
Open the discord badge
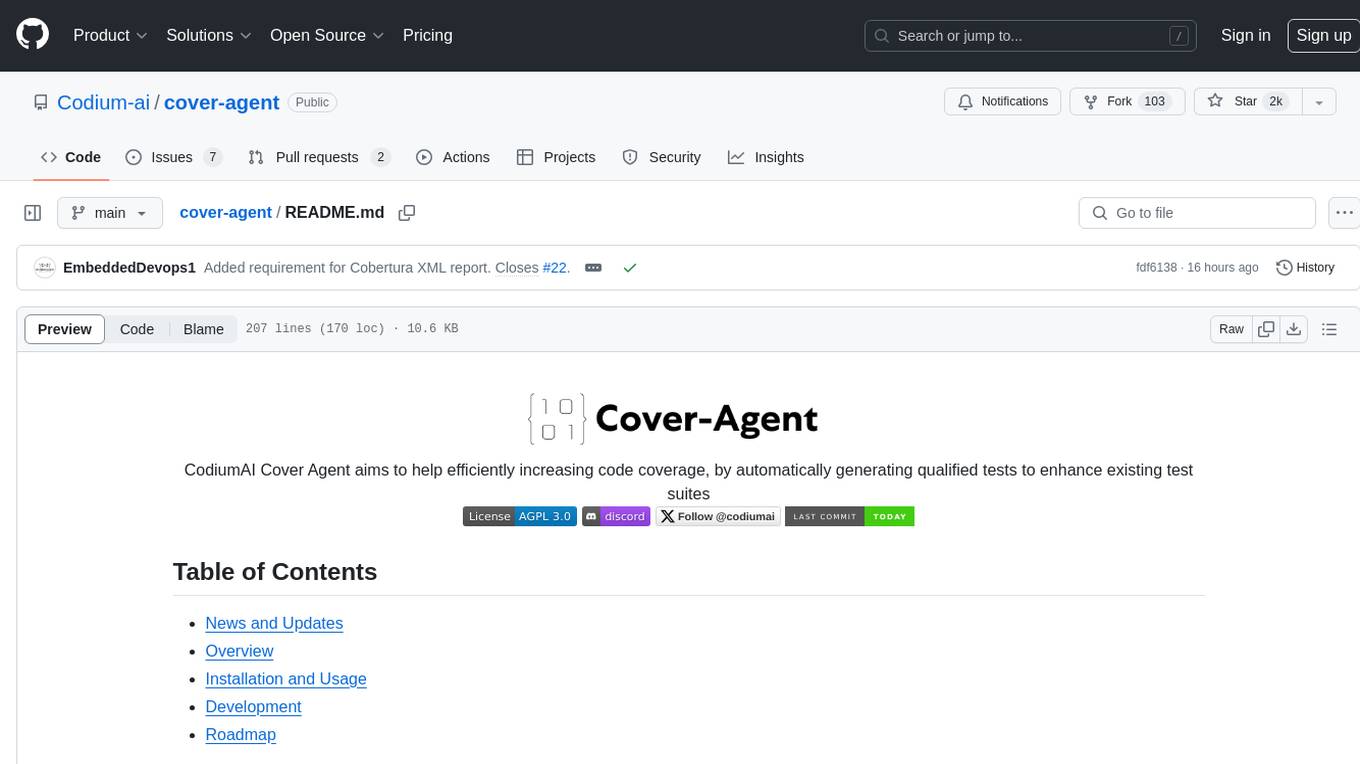point(616,516)
